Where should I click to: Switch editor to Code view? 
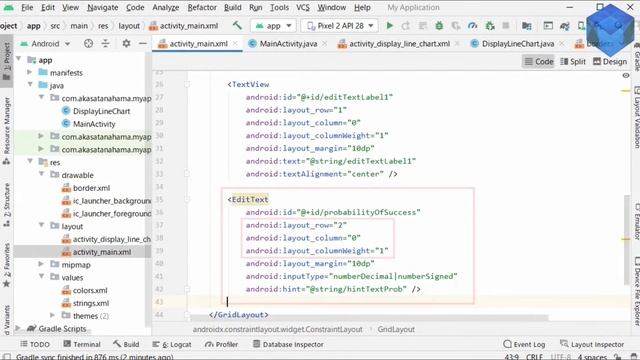(539, 61)
